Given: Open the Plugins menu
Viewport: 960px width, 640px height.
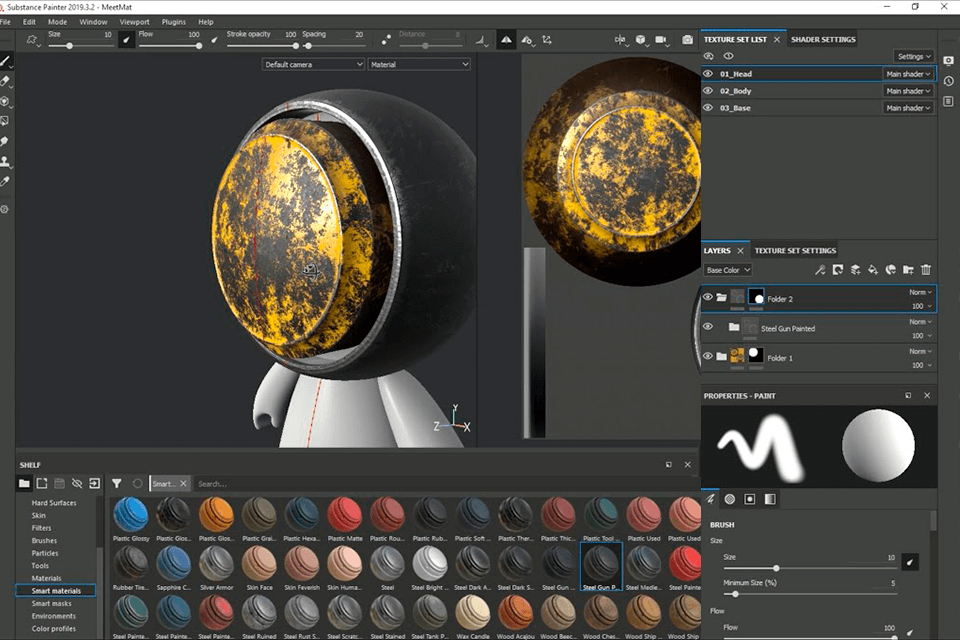Looking at the screenshot, I should click(x=173, y=21).
